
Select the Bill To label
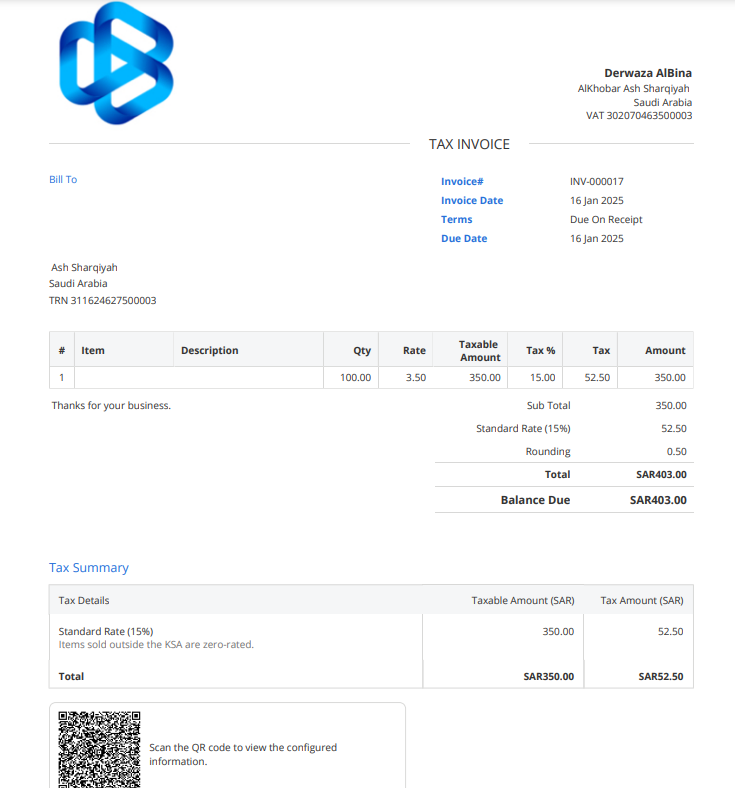pyautogui.click(x=63, y=180)
